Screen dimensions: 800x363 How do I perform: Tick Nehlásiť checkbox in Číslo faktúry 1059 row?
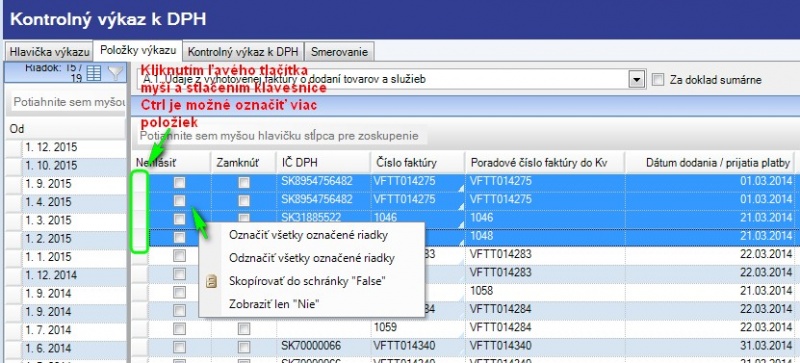[x=179, y=329]
